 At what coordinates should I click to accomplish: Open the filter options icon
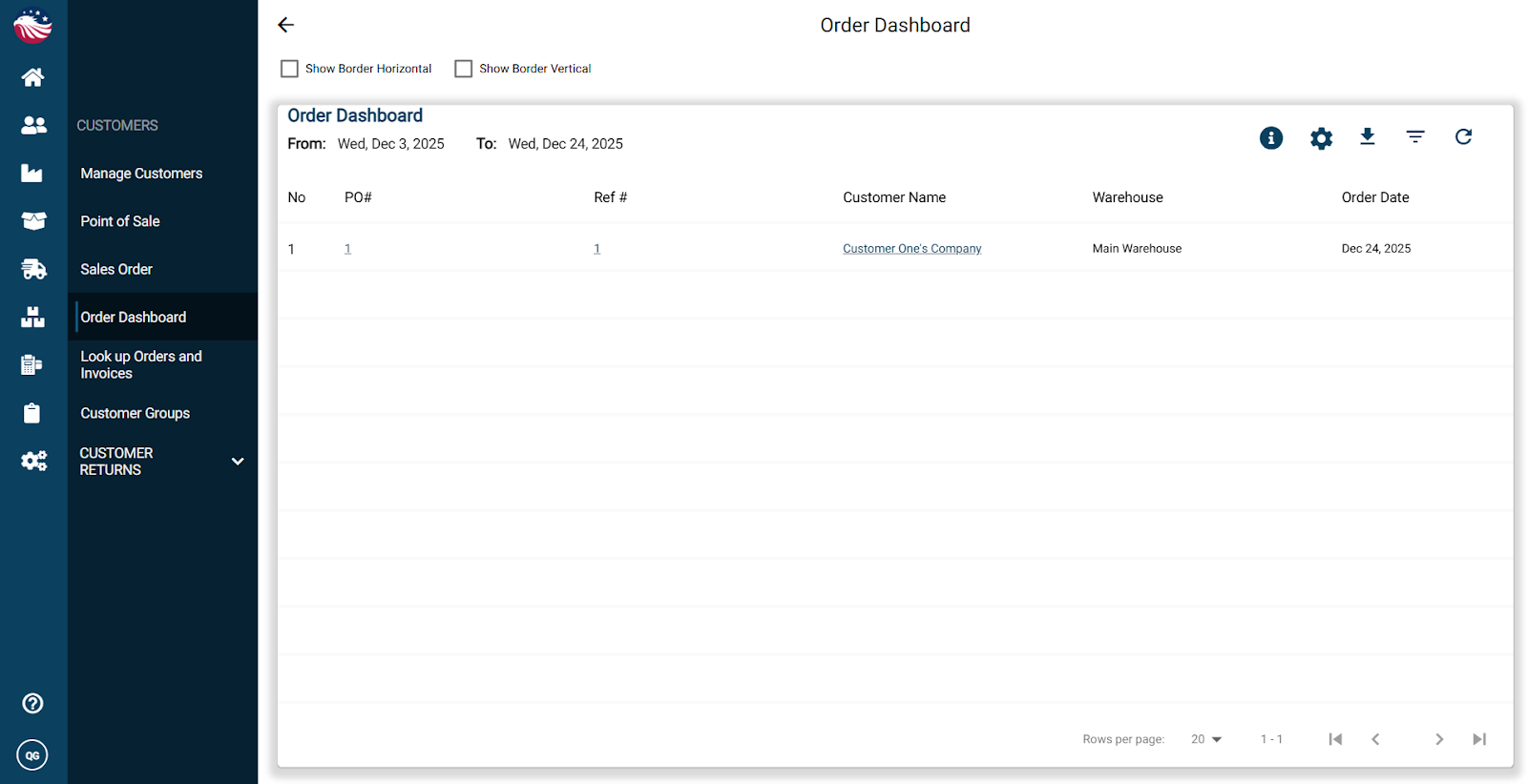(x=1415, y=137)
